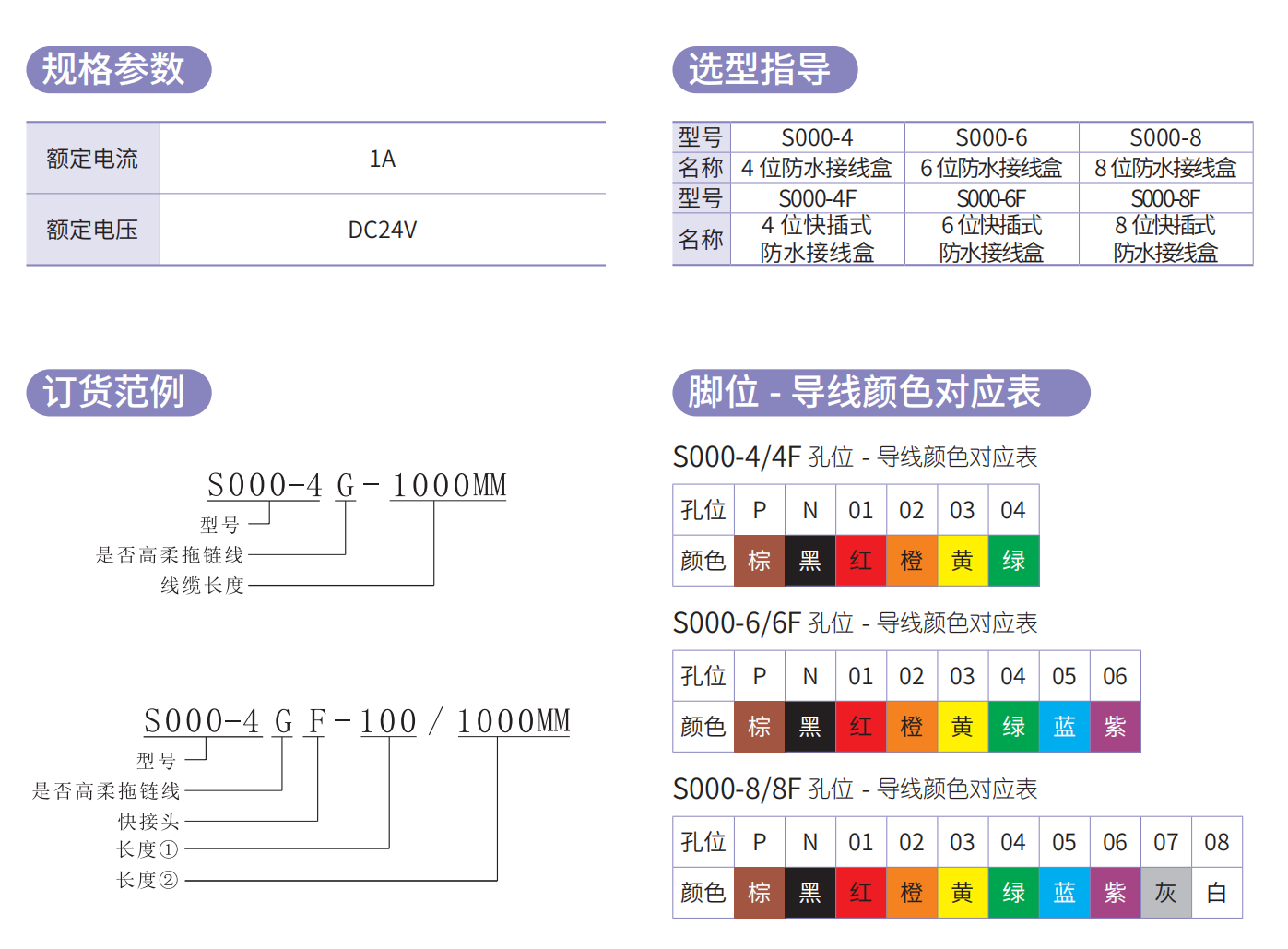Click the 线缆长度 label
The height and width of the screenshot is (949, 1288).
click(x=203, y=586)
